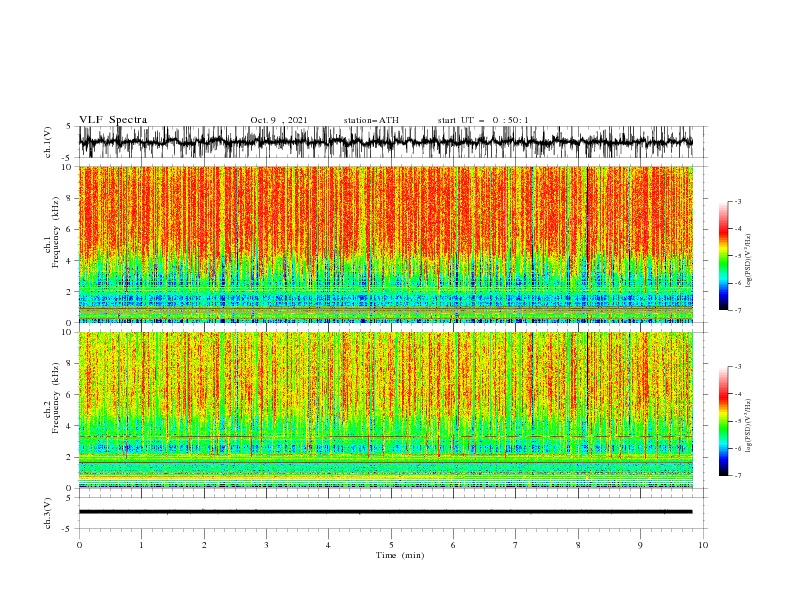
Task: Click the time axis end tick label "10"
Action: [703, 545]
